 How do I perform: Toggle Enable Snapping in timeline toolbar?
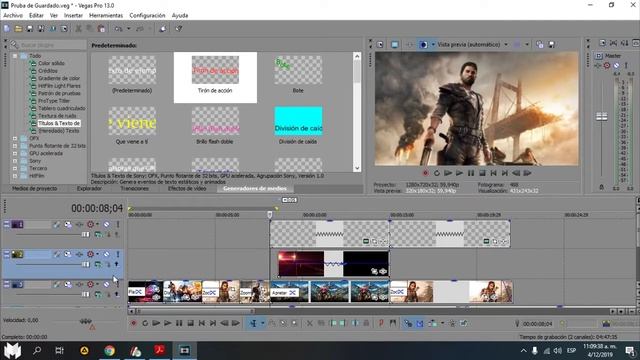click(x=407, y=323)
